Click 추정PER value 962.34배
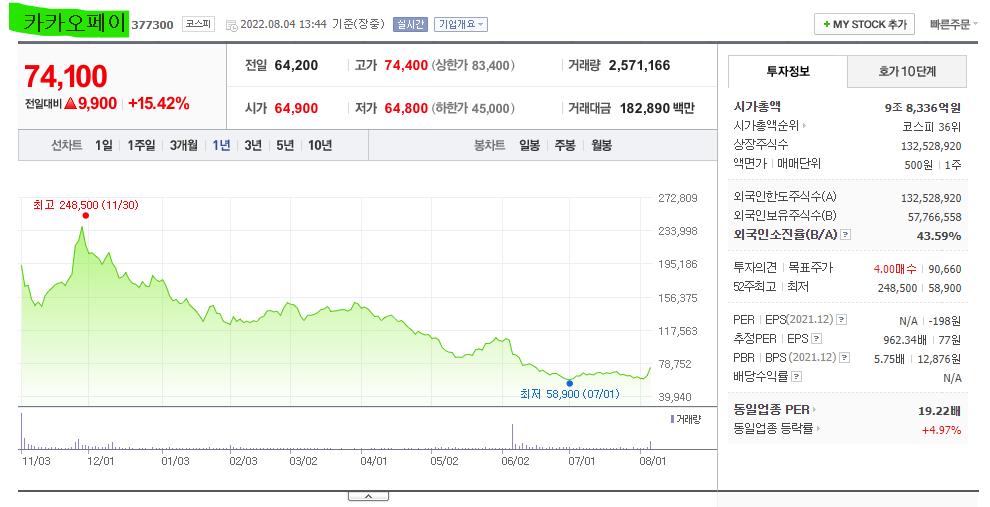This screenshot has height=507, width=990. 905,340
